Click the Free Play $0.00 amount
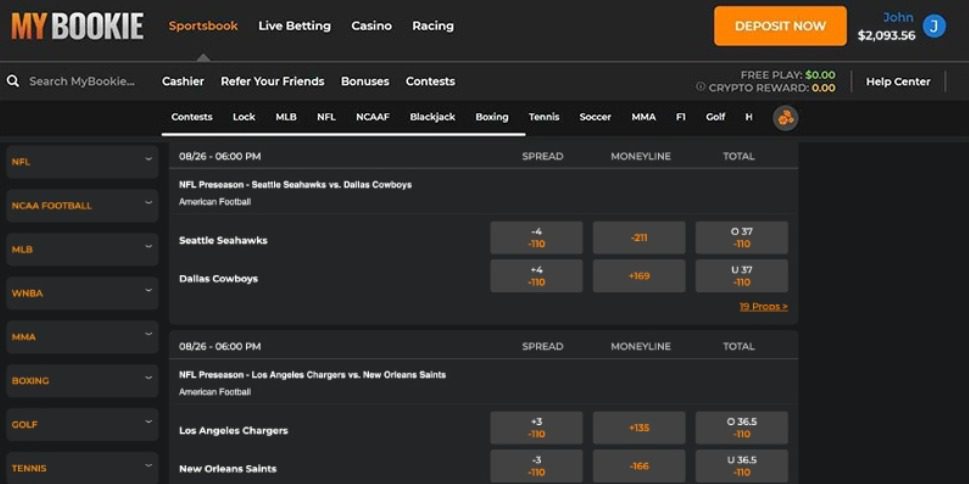 tap(820, 75)
